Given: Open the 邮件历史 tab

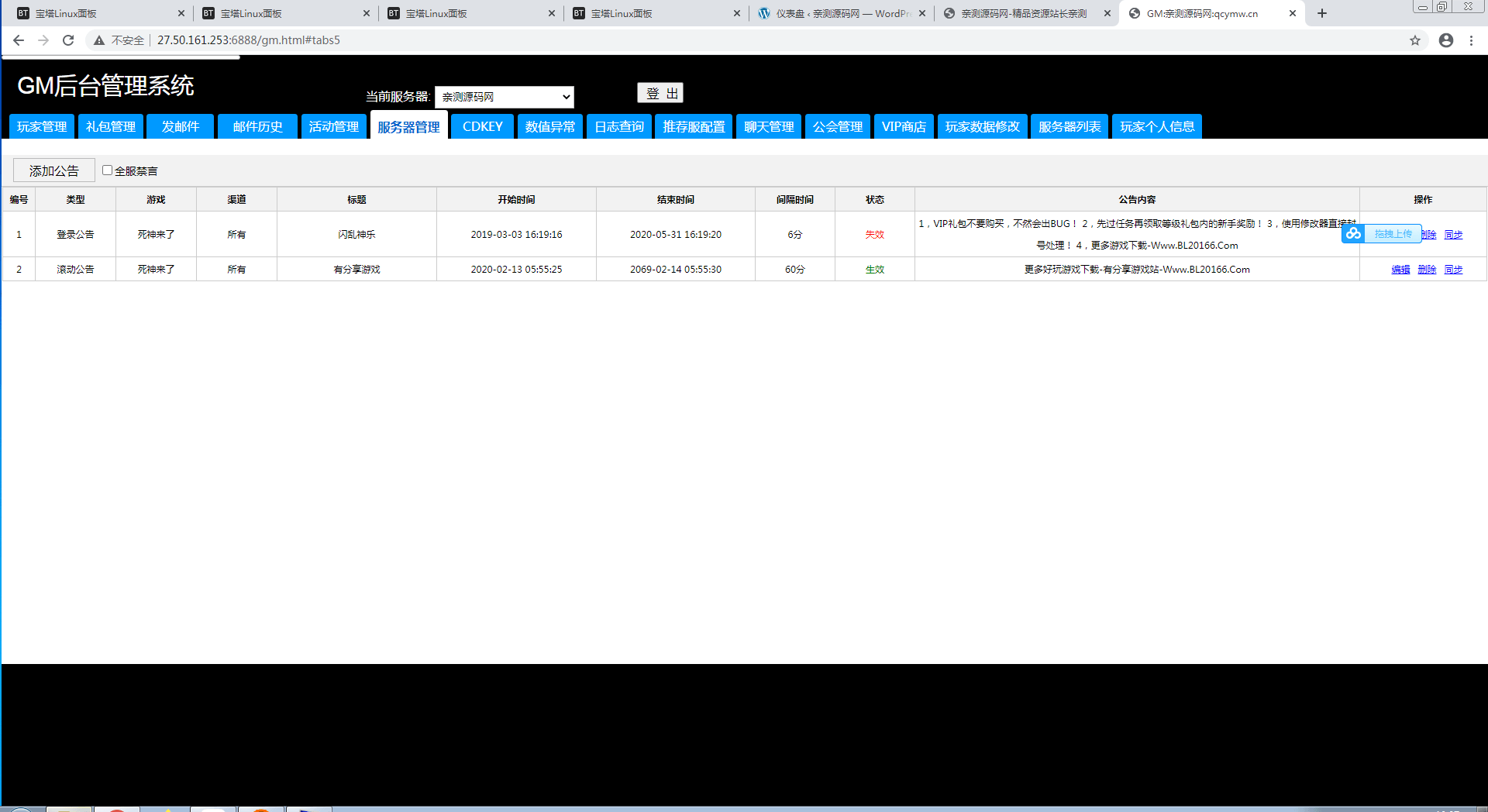Looking at the screenshot, I should (x=258, y=126).
